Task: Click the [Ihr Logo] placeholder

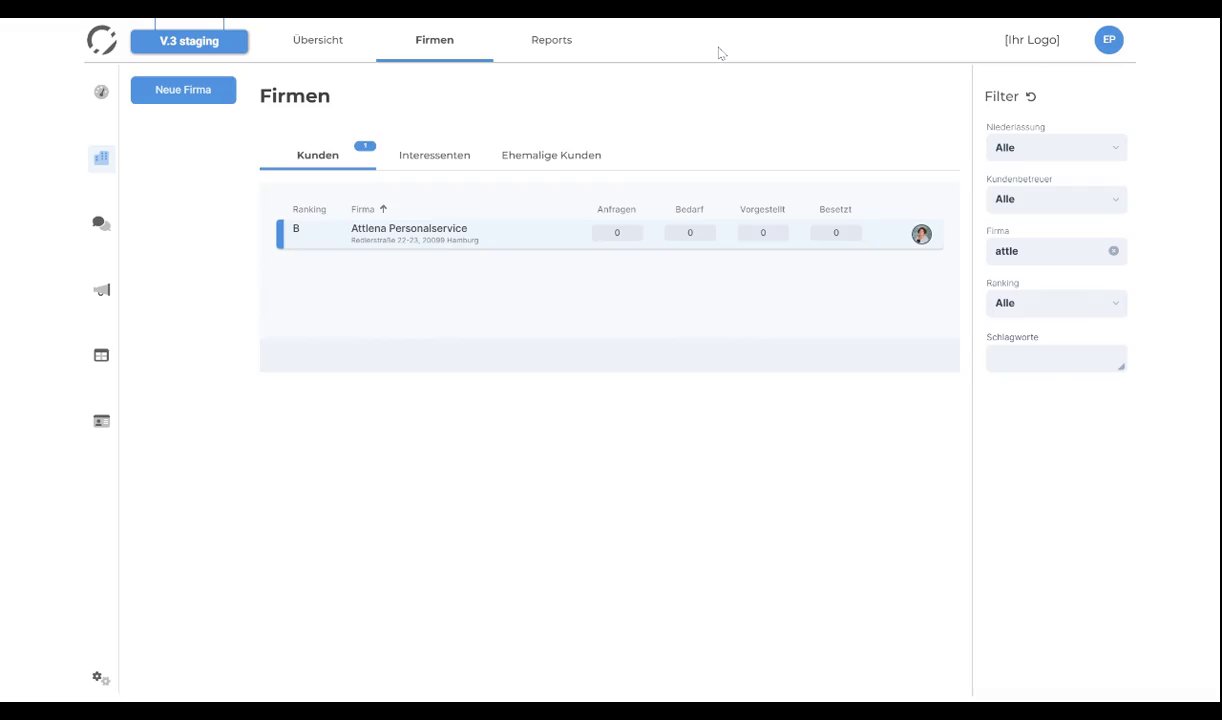Action: [x=1032, y=40]
